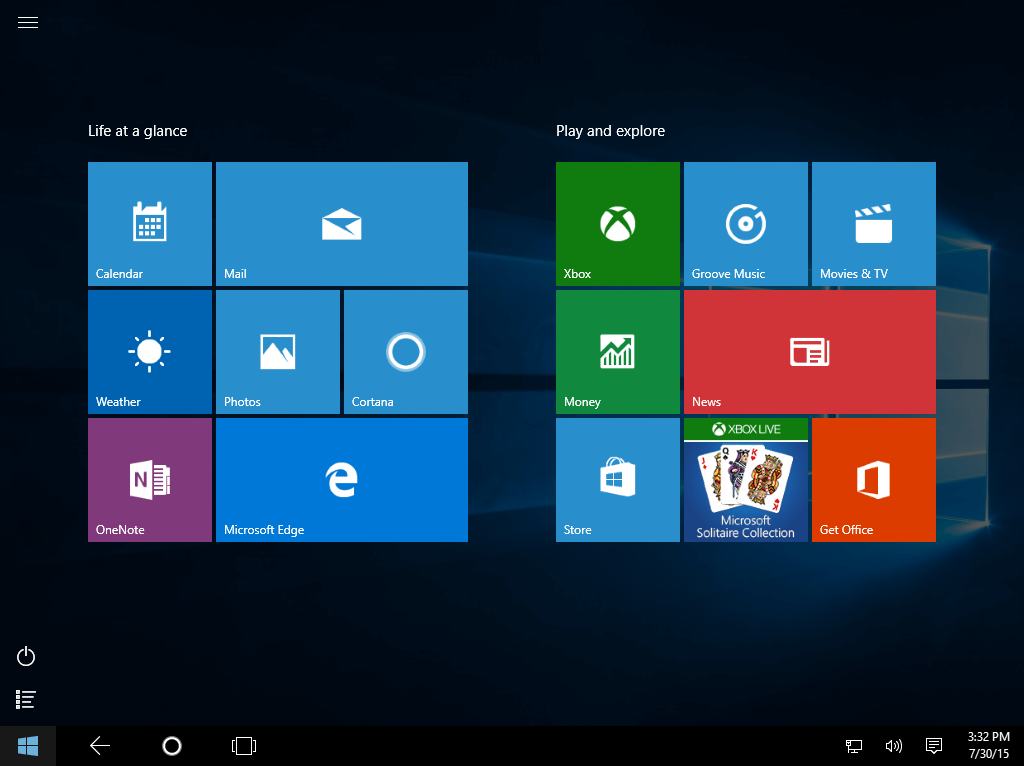Screen dimensions: 1024x766
Task: Open Cortana search circle in taskbar
Action: (x=172, y=746)
